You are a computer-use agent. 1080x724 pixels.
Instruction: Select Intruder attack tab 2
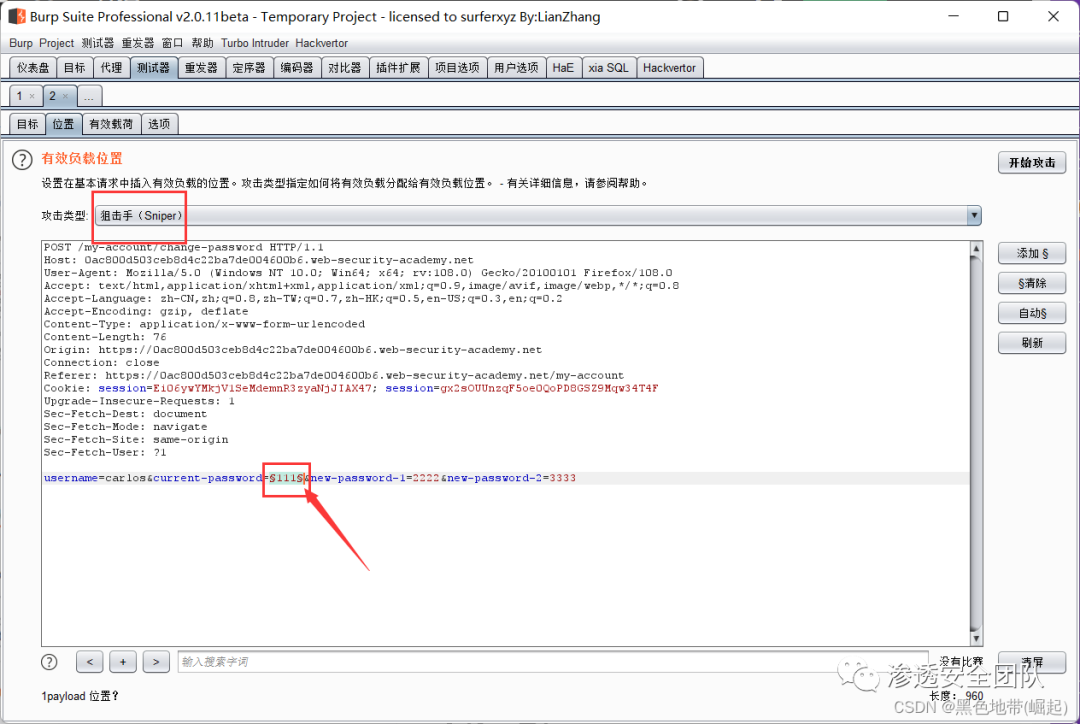point(52,96)
